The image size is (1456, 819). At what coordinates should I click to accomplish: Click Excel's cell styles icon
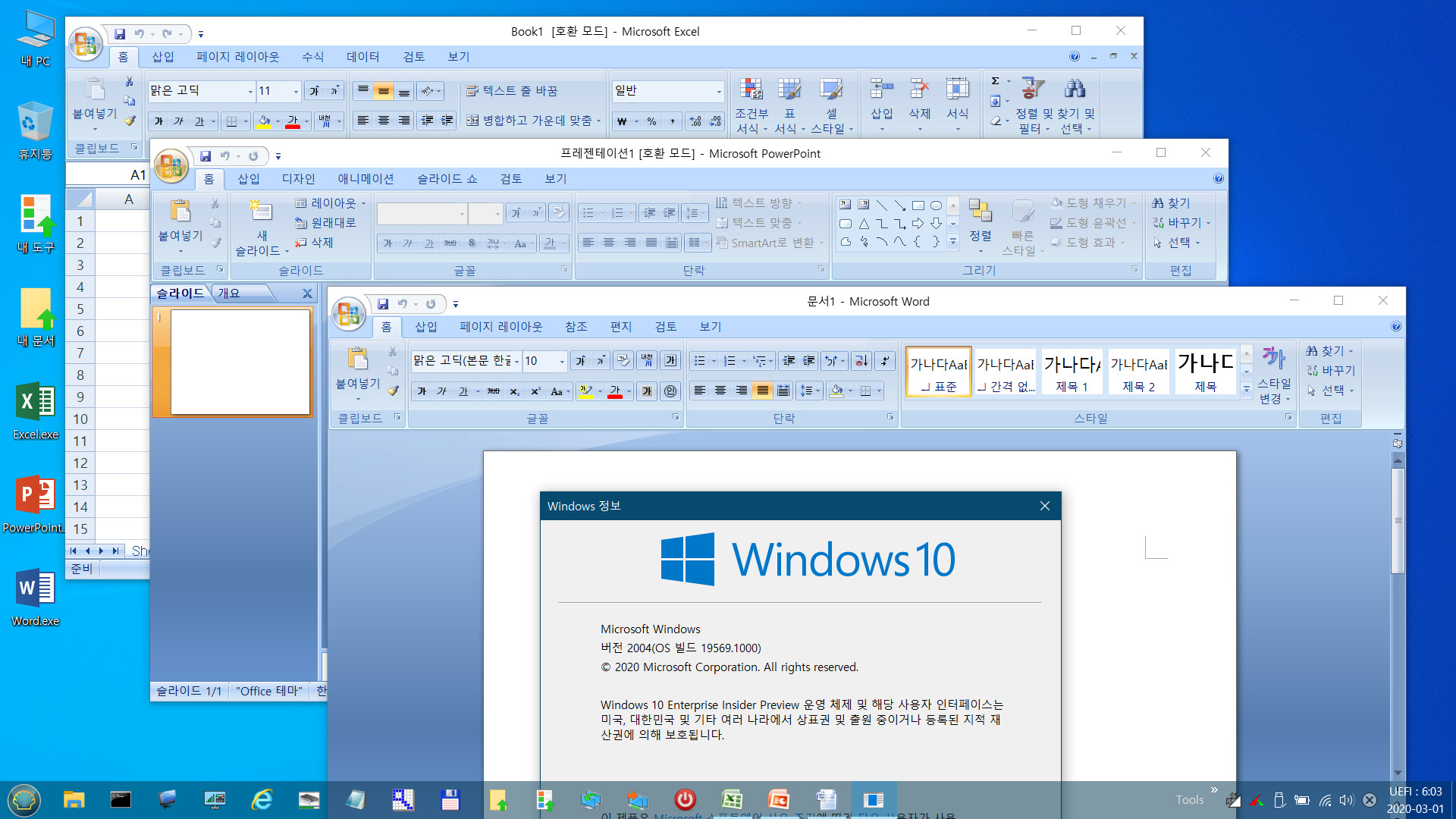click(x=830, y=89)
